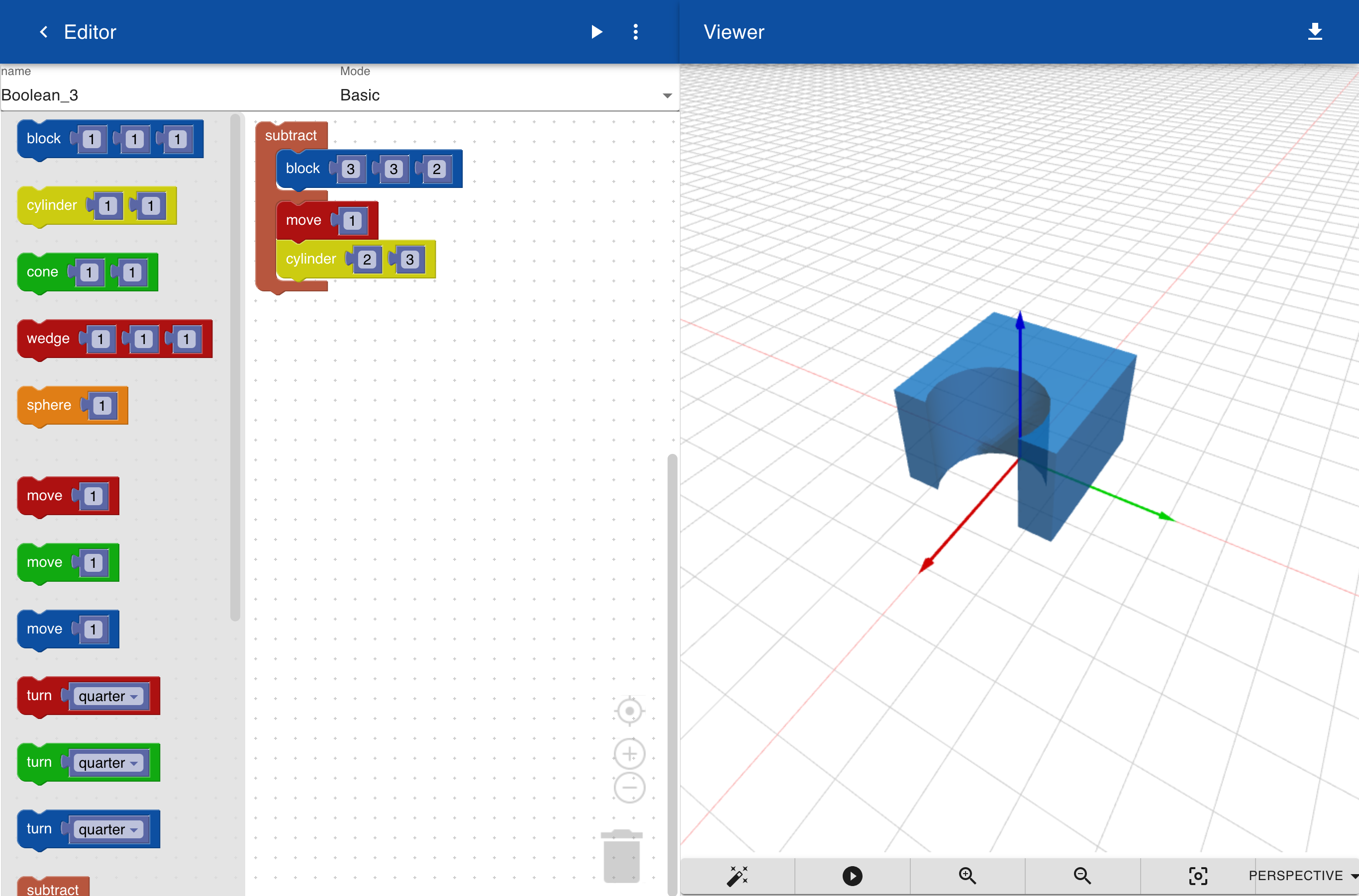1359x896 pixels.
Task: Zoom out the block workspace with the minus icon
Action: (x=629, y=788)
